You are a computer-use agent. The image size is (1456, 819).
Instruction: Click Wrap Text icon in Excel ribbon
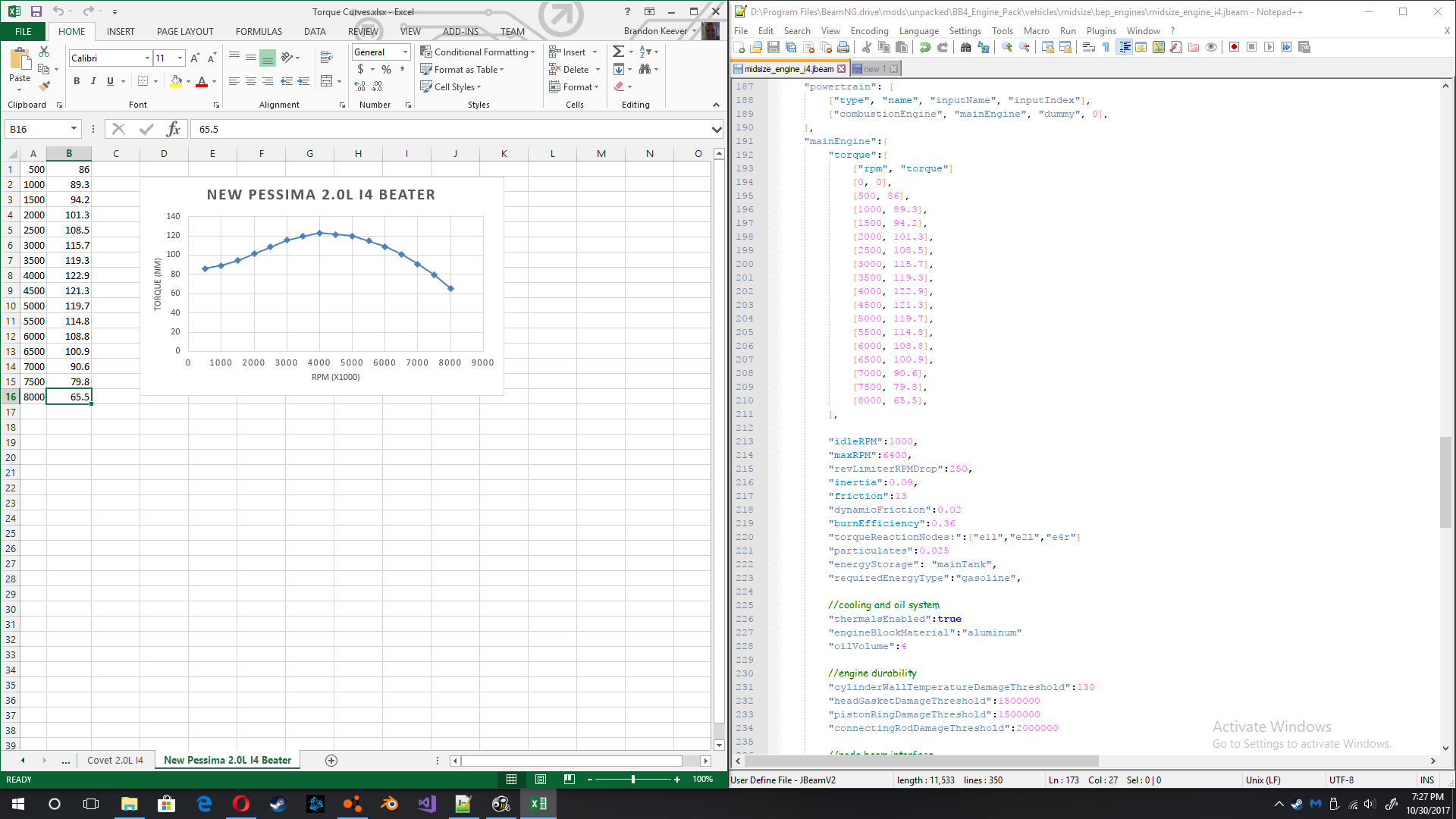pyautogui.click(x=327, y=58)
